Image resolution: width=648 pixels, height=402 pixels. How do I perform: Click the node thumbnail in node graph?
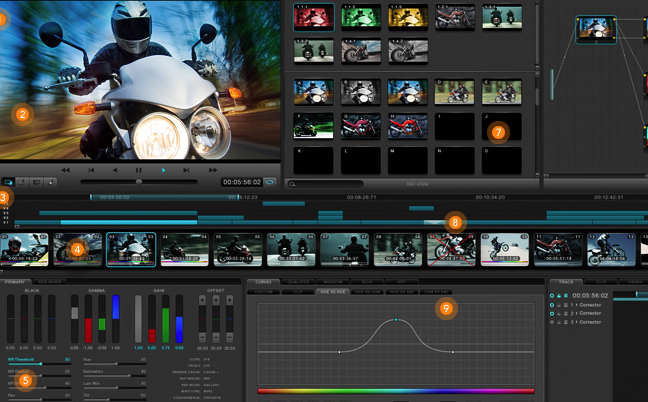pos(596,29)
